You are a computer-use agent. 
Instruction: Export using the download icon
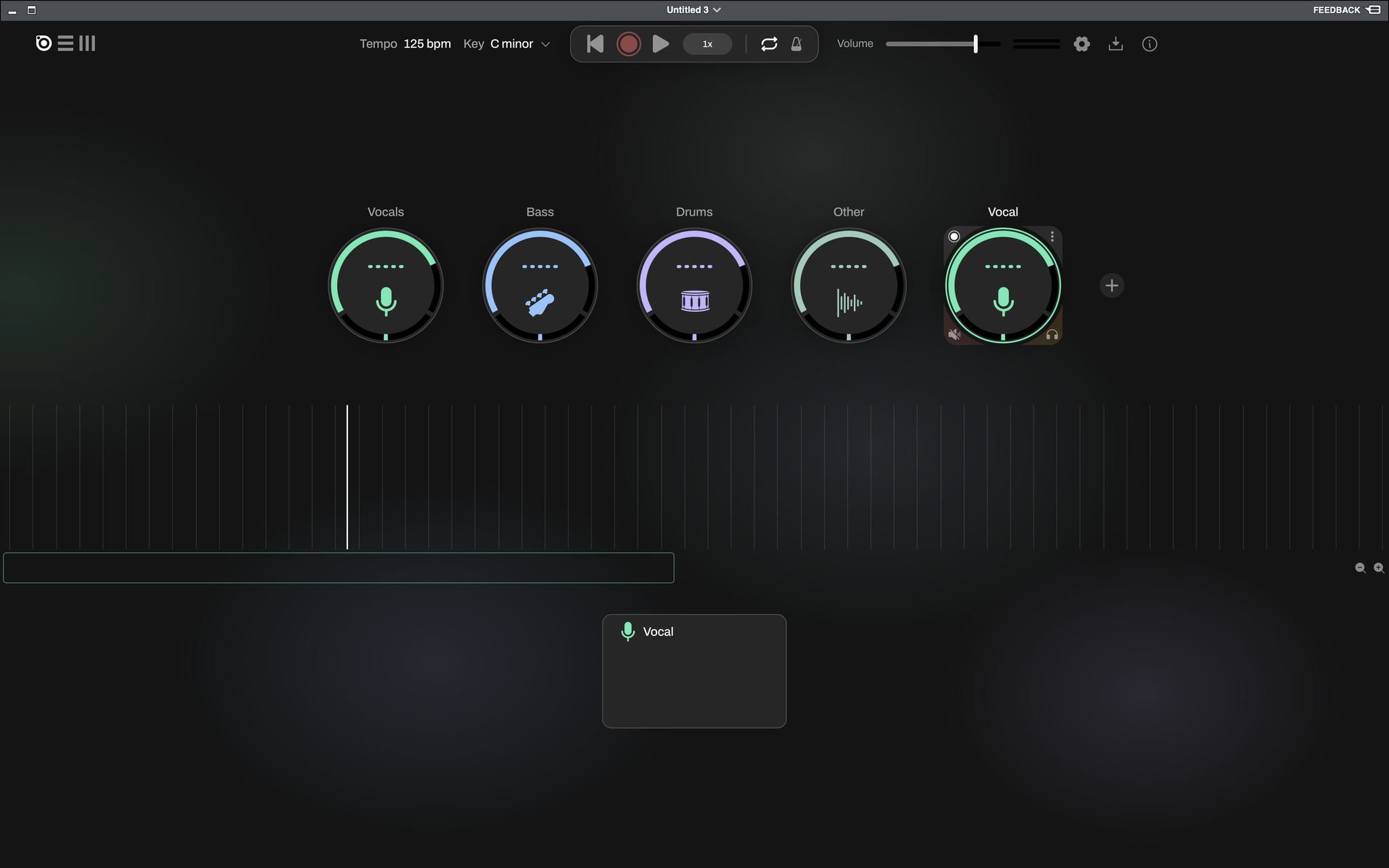1116,44
